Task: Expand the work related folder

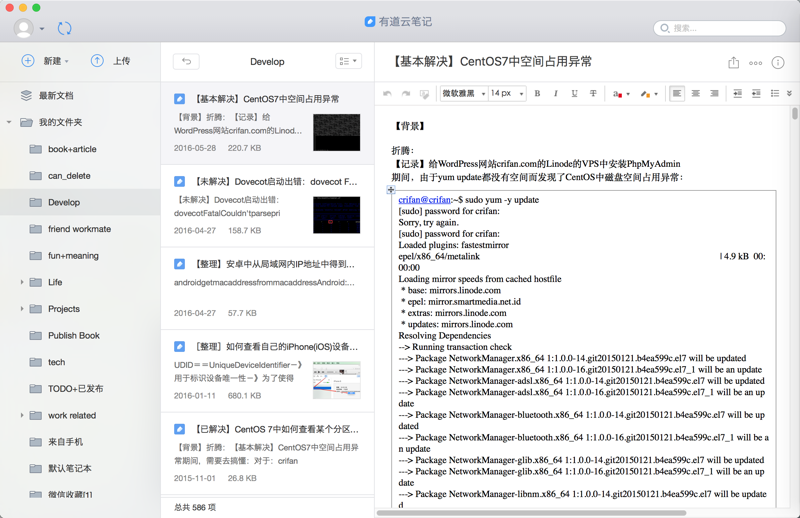Action: [22, 415]
